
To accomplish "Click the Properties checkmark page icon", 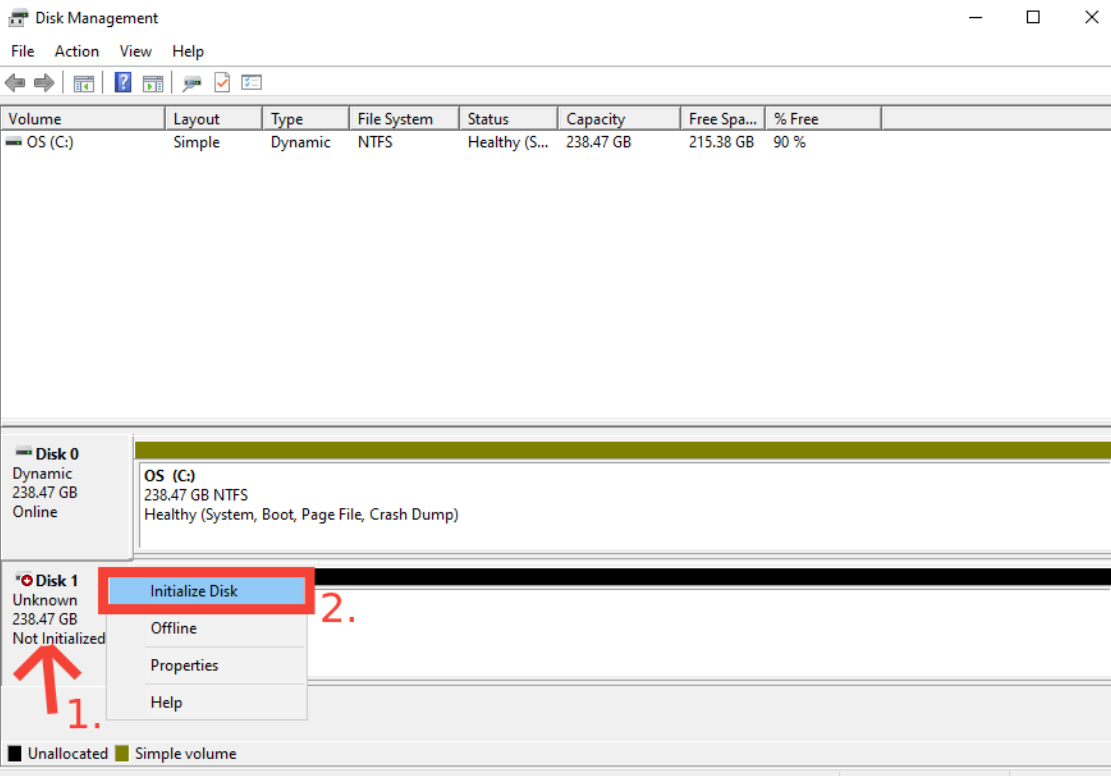I will 222,83.
